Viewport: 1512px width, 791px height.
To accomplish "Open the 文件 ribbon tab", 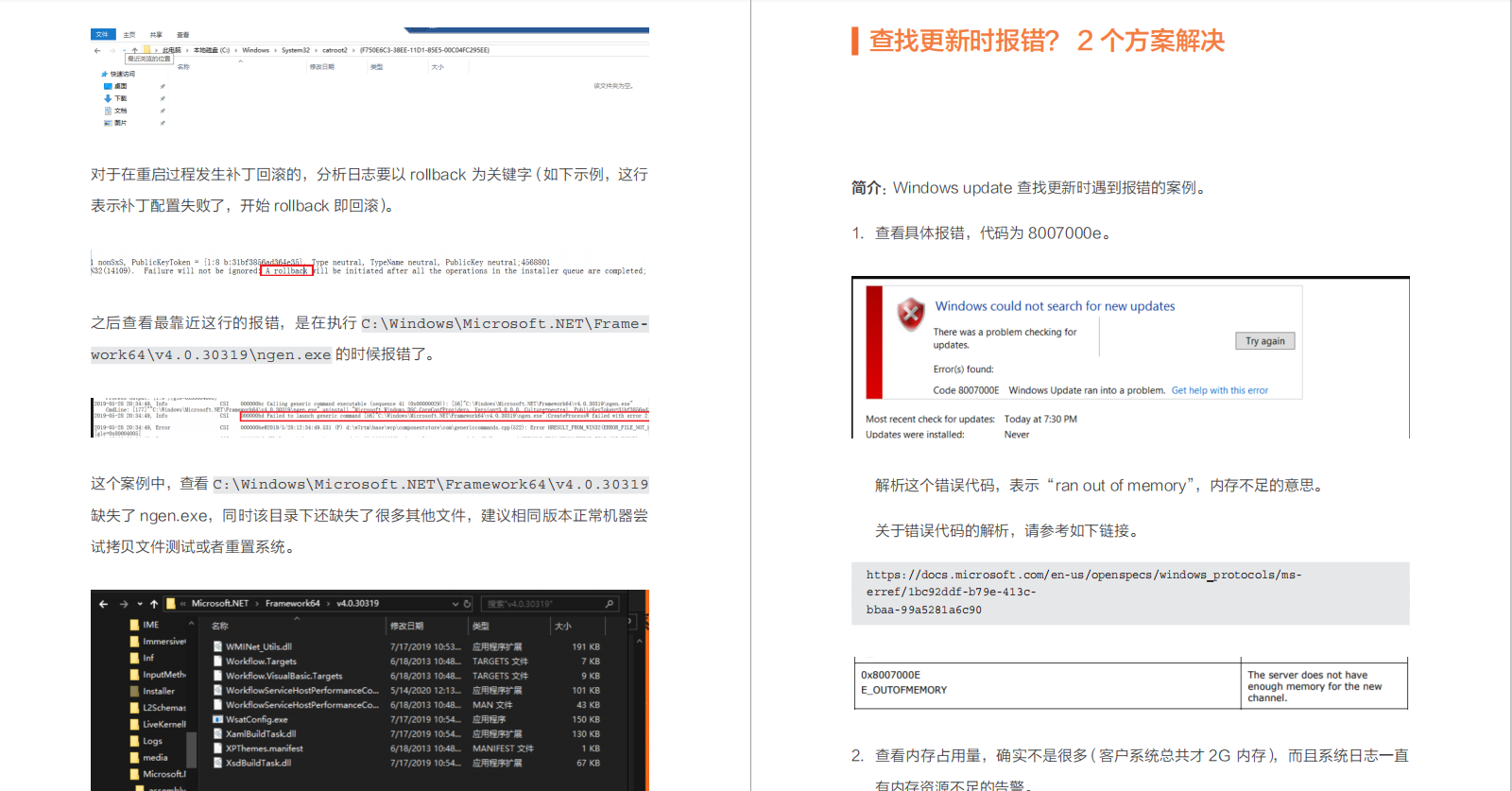I will pos(103,34).
